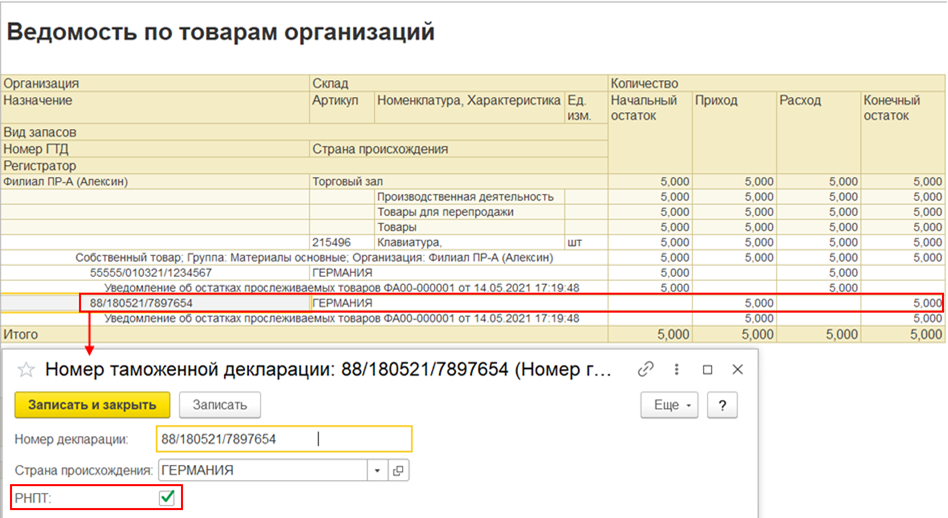The width and height of the screenshot is (948, 518).
Task: Click the question mark help button
Action: click(721, 404)
